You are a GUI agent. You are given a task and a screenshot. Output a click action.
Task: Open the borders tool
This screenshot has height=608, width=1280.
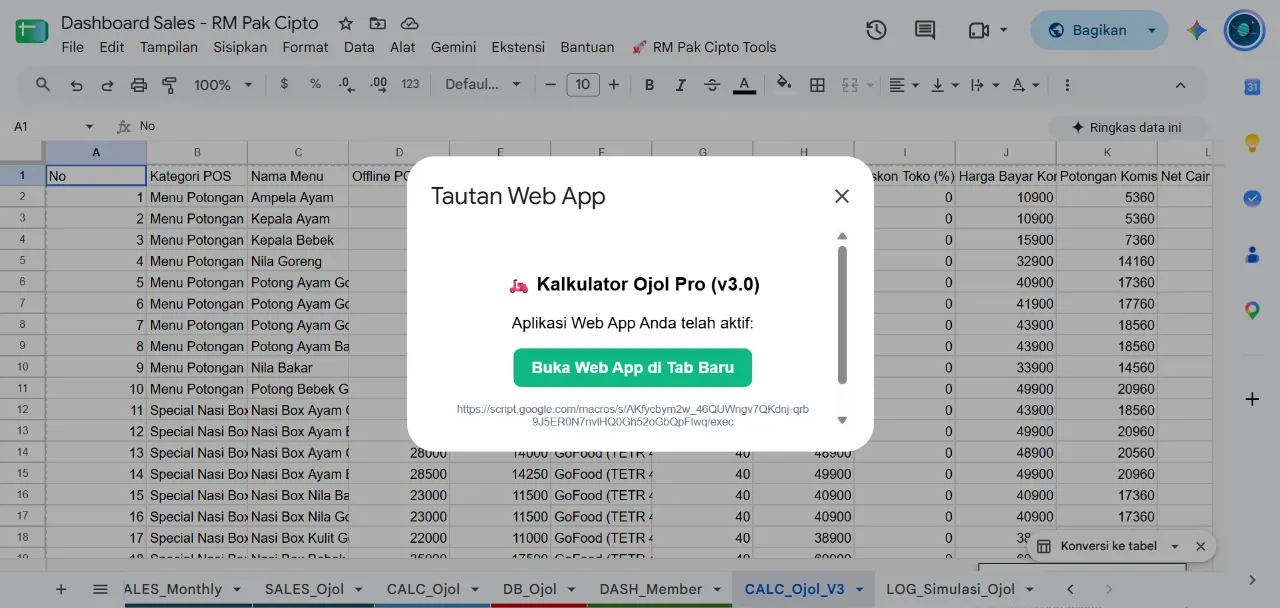(x=817, y=85)
